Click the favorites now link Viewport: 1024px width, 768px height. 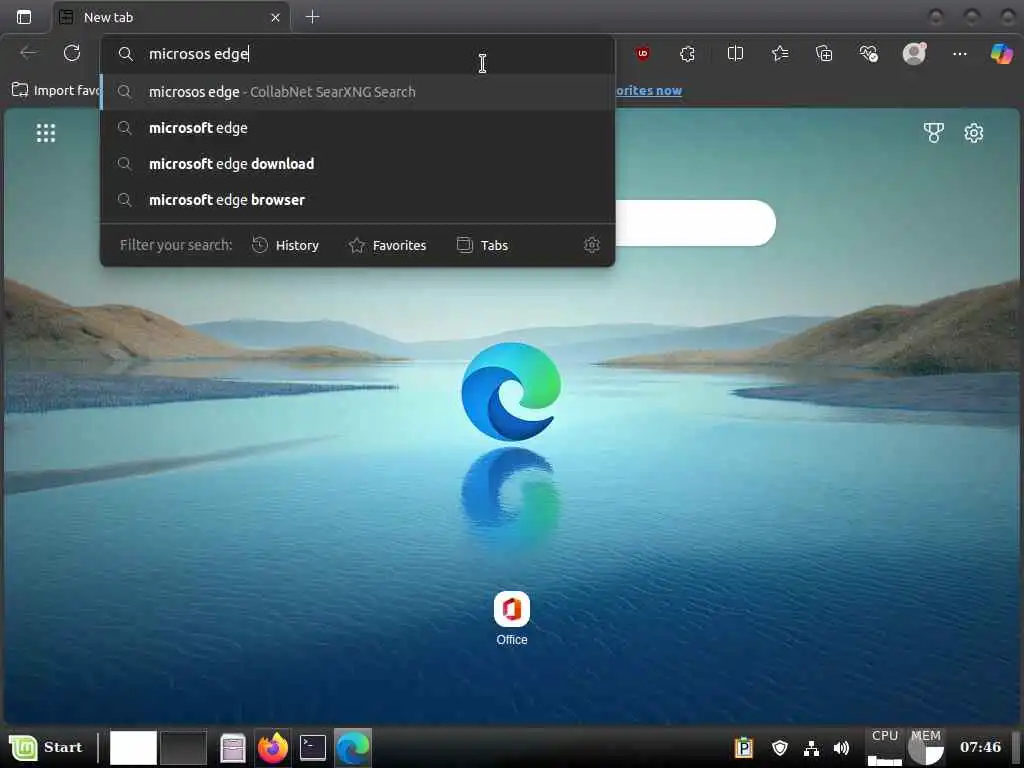point(649,90)
